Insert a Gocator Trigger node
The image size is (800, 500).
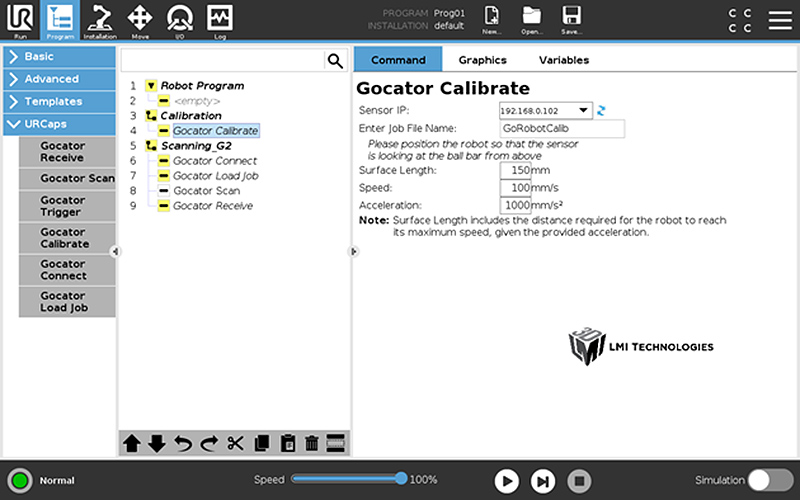[x=67, y=206]
